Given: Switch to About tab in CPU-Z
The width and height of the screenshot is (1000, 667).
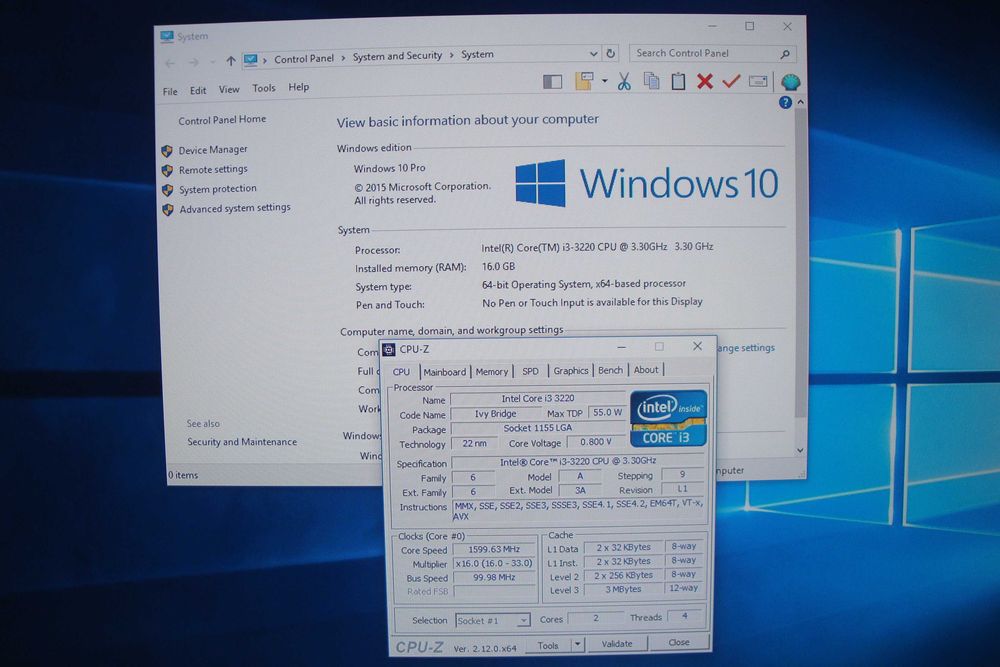Looking at the screenshot, I should coord(646,369).
